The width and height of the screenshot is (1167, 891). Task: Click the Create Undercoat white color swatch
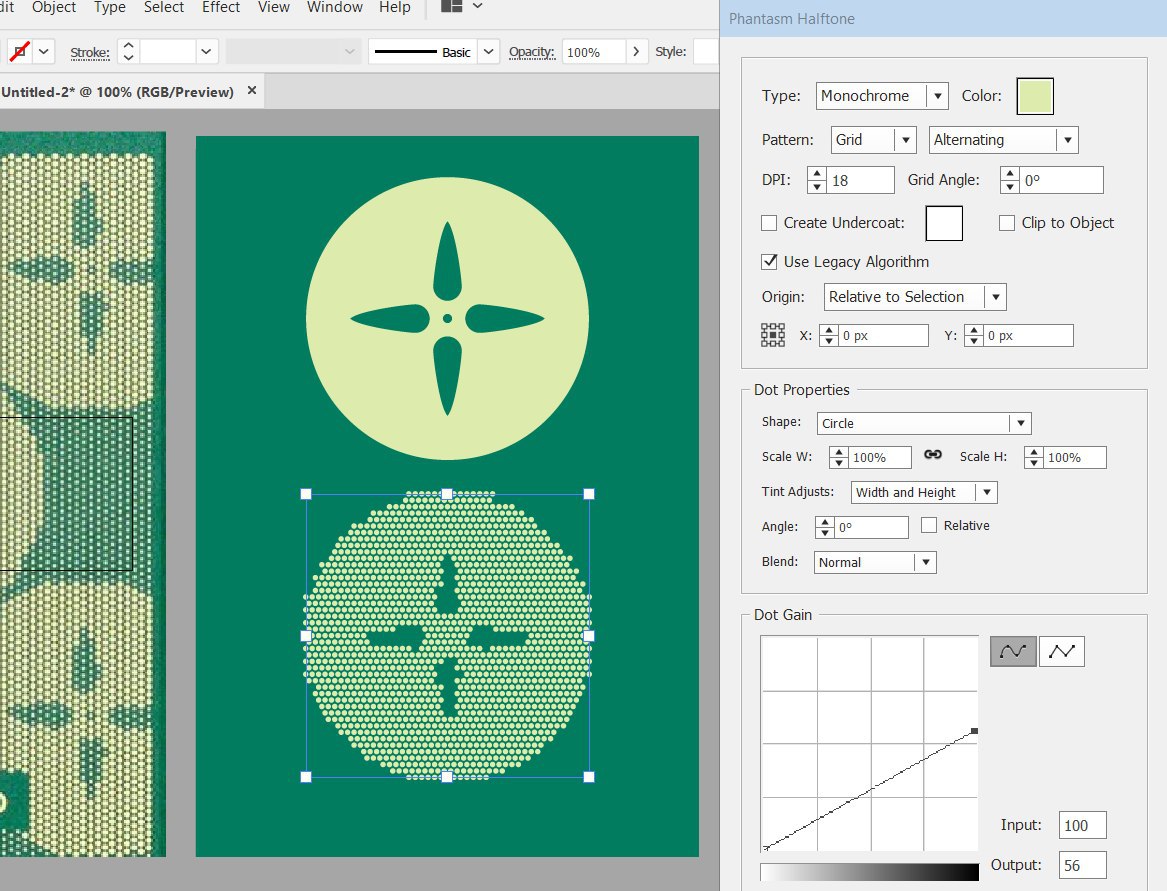pos(944,223)
